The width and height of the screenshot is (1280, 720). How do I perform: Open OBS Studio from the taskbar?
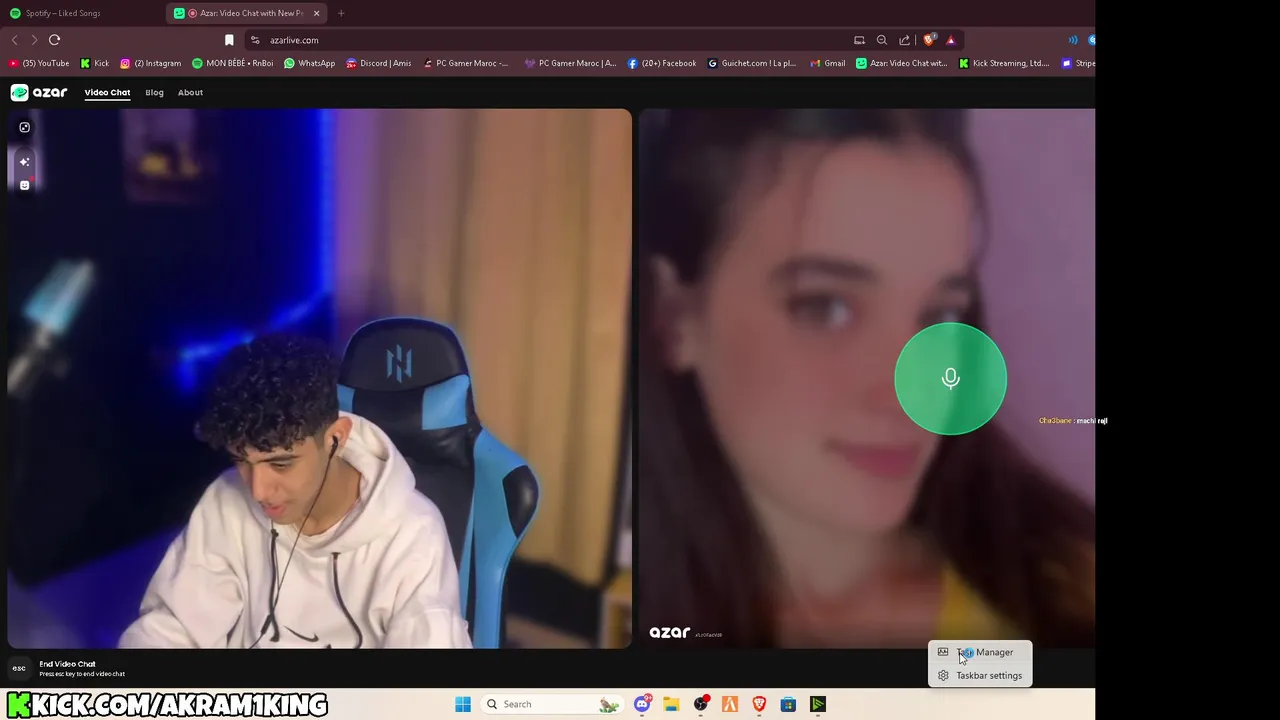[701, 704]
